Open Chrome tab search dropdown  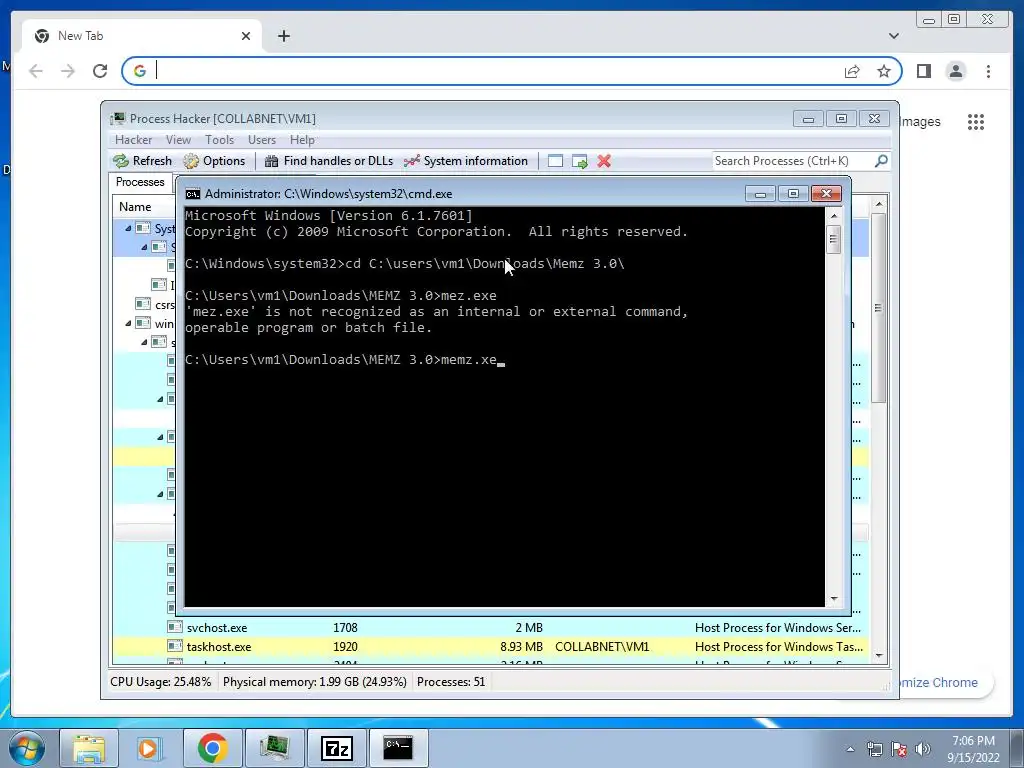[893, 36]
